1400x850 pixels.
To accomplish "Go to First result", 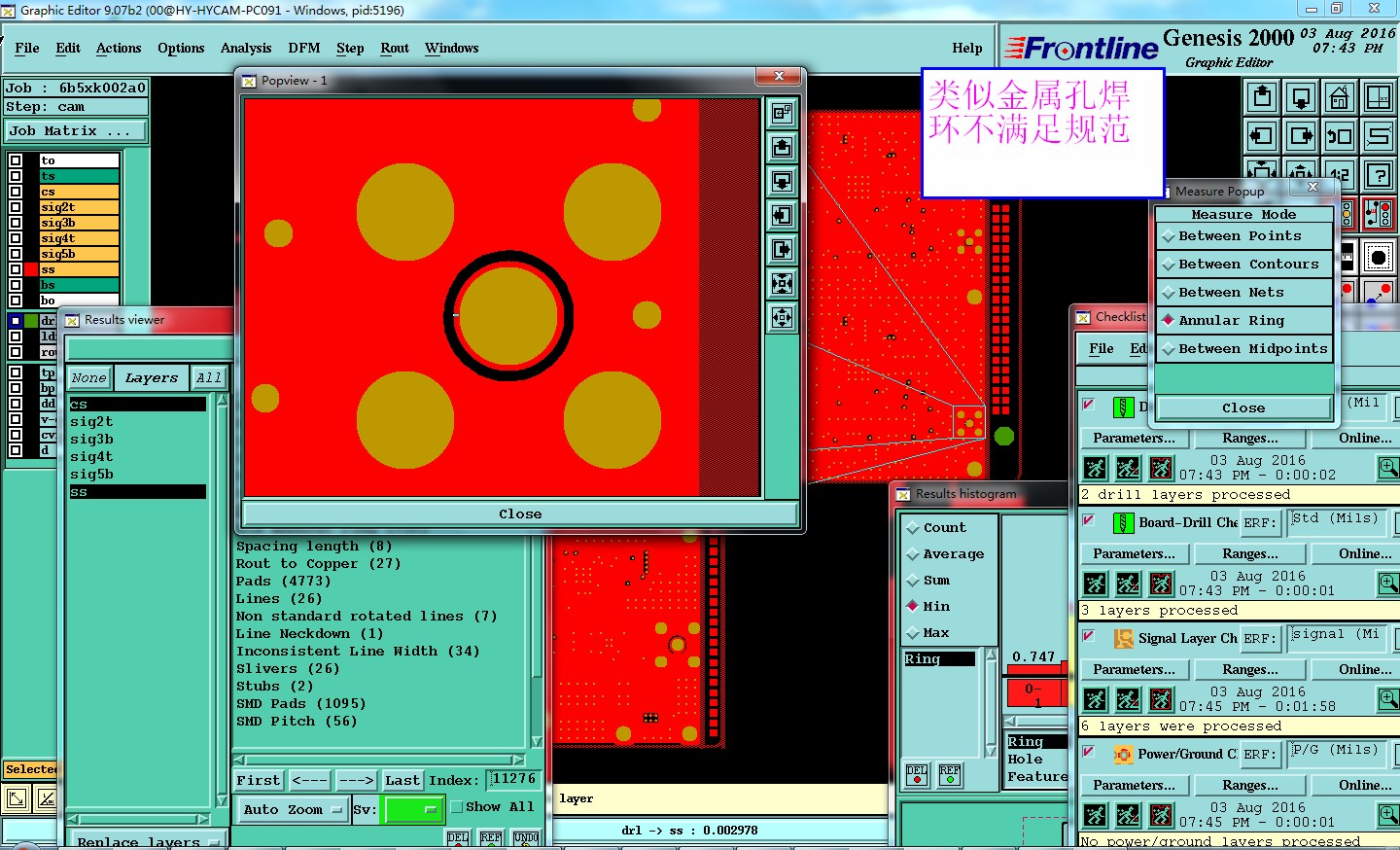I will (x=258, y=780).
